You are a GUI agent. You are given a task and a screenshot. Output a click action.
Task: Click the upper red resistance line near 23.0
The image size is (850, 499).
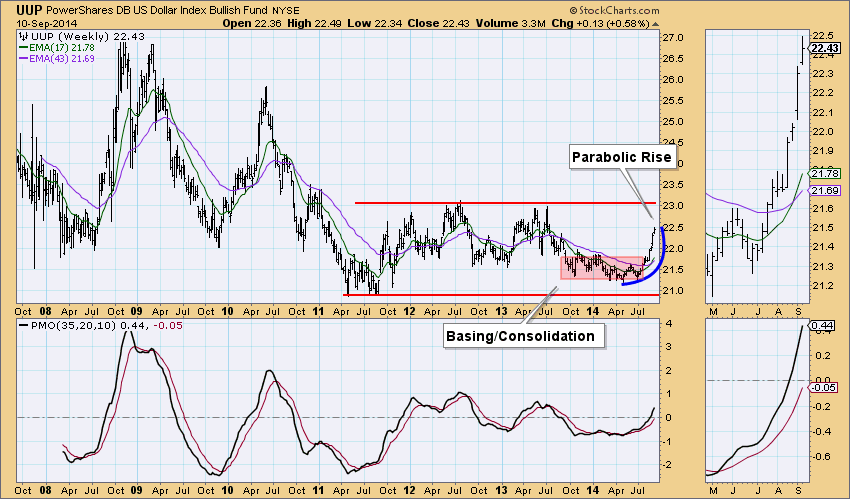click(x=505, y=203)
